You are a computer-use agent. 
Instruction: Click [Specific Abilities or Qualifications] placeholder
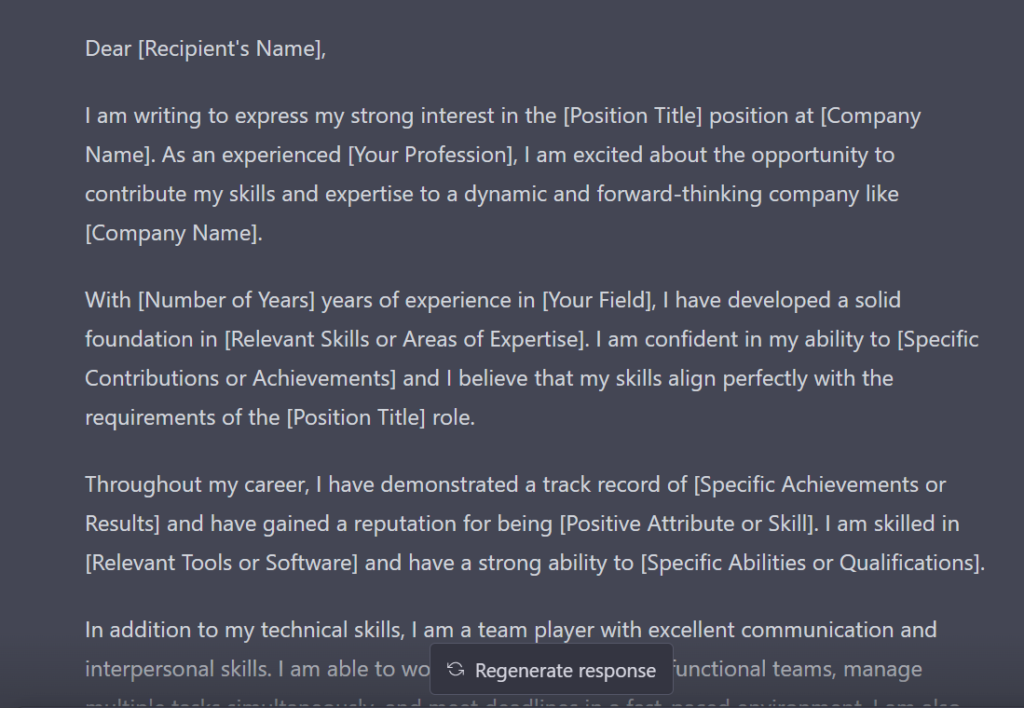tap(812, 562)
